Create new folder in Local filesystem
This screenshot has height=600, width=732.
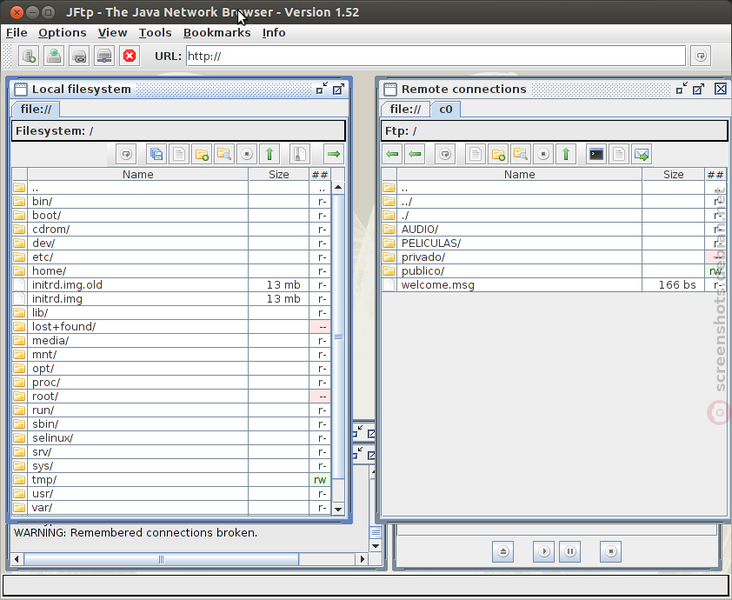[202, 154]
